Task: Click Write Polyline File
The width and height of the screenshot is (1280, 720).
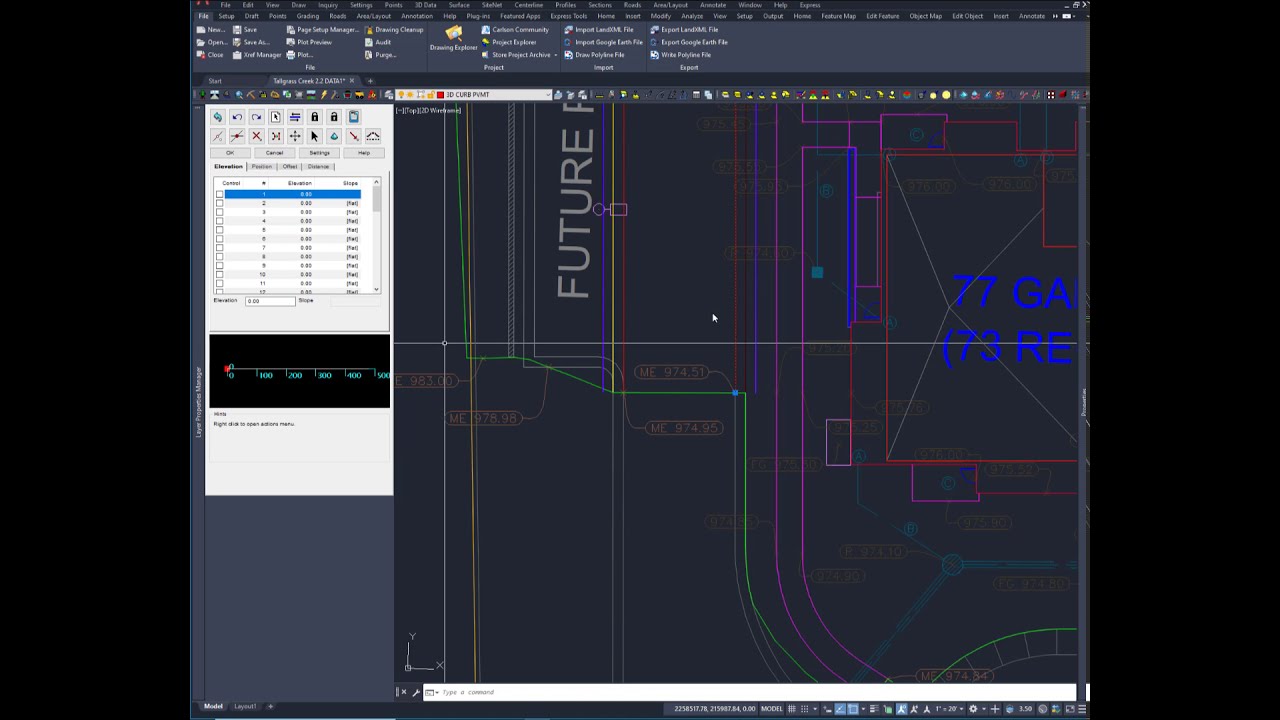Action: pos(681,55)
